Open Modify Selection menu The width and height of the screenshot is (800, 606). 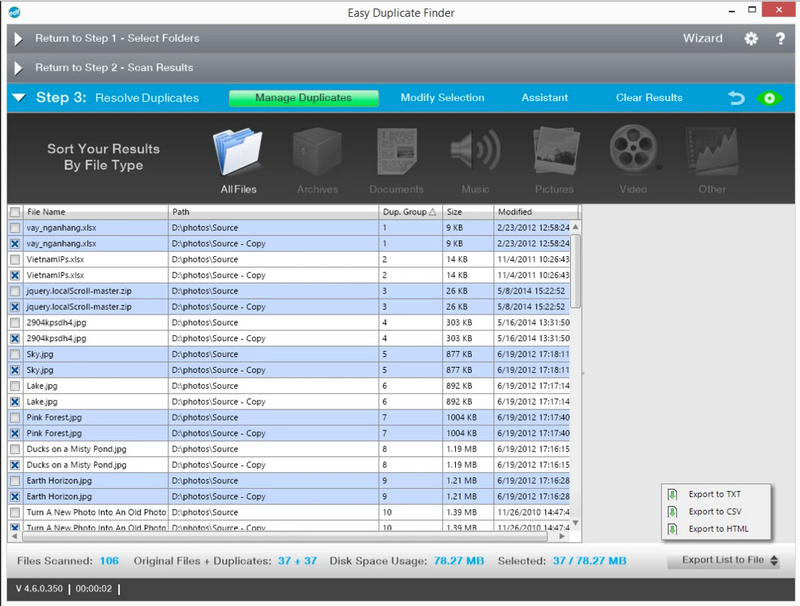pyautogui.click(x=442, y=98)
